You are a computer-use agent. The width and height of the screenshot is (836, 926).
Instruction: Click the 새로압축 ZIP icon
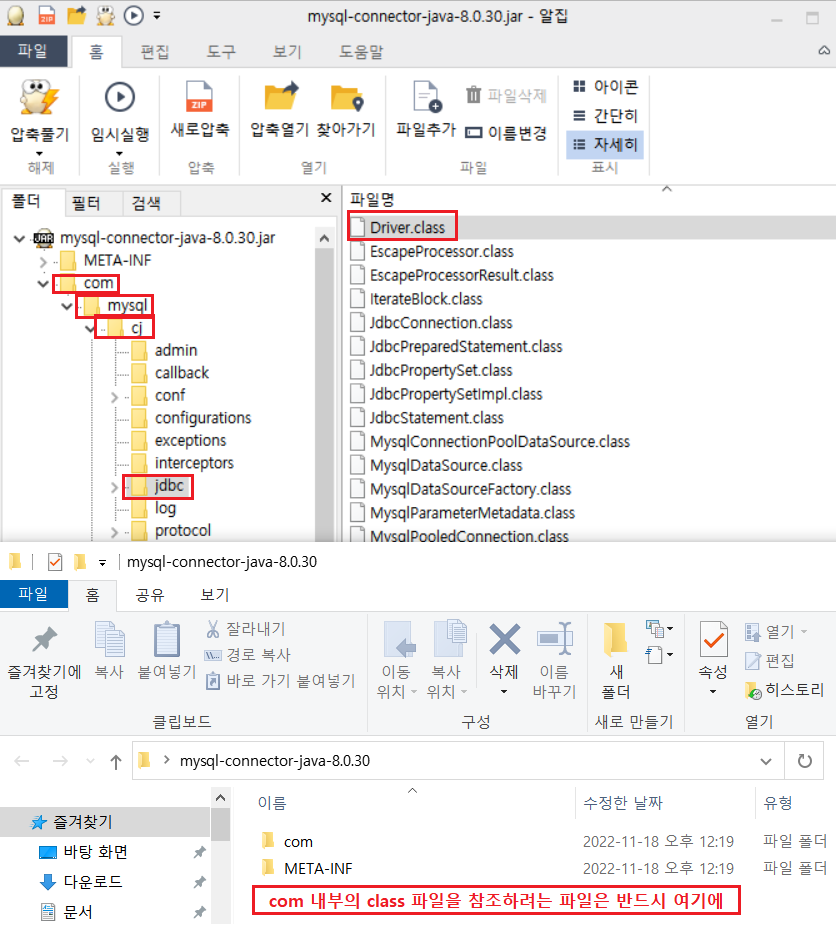pyautogui.click(x=199, y=97)
